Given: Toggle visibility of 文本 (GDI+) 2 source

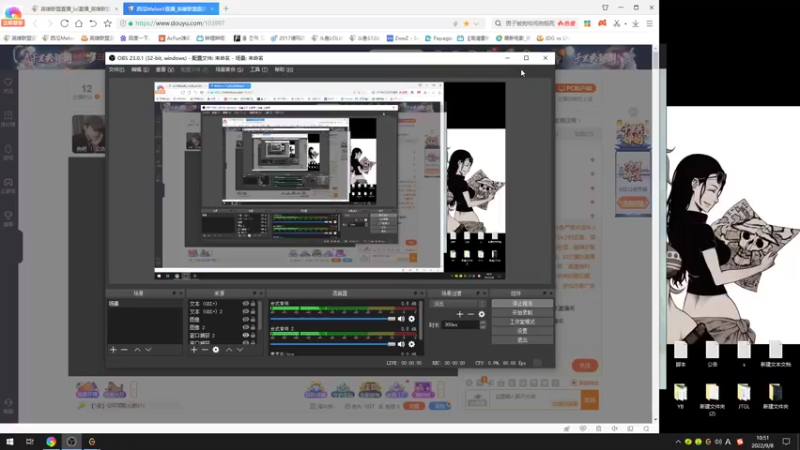Looking at the screenshot, I should (245, 311).
